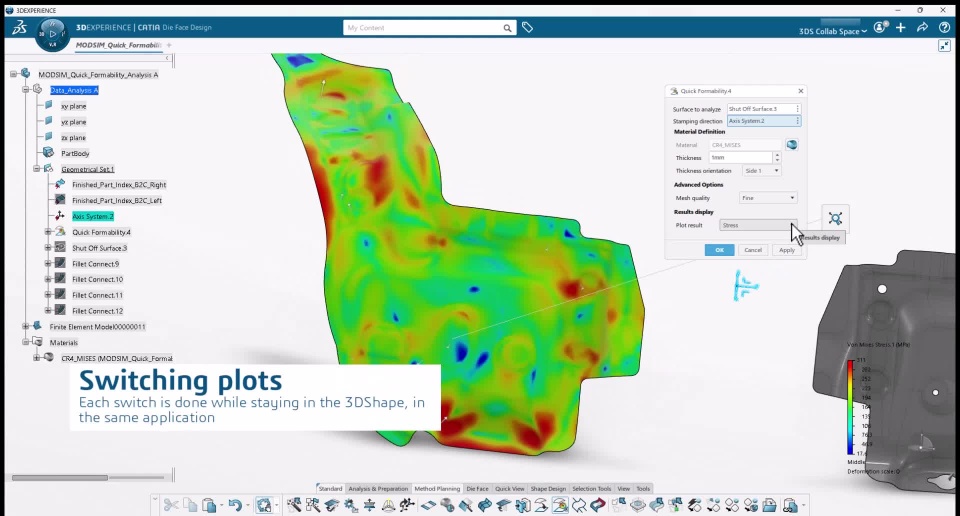This screenshot has width=960, height=516.
Task: Select CR4_MISES material tree item
Action: click(116, 358)
